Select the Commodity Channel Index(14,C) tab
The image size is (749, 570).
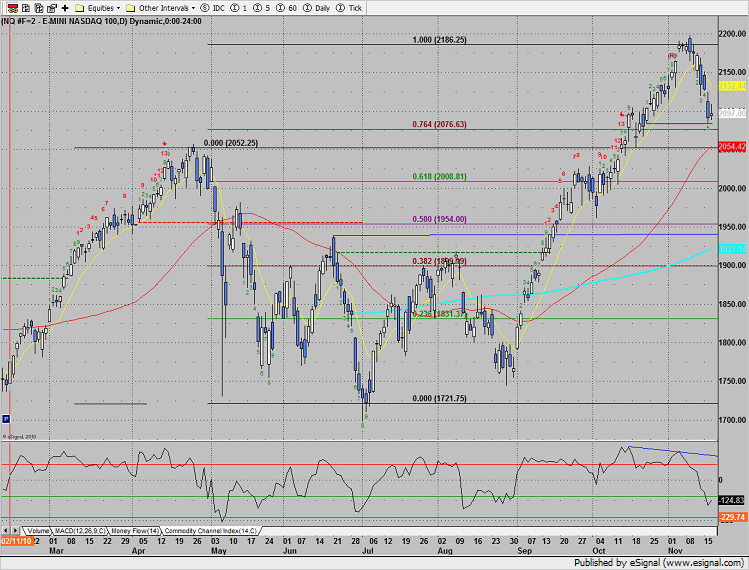coord(211,530)
